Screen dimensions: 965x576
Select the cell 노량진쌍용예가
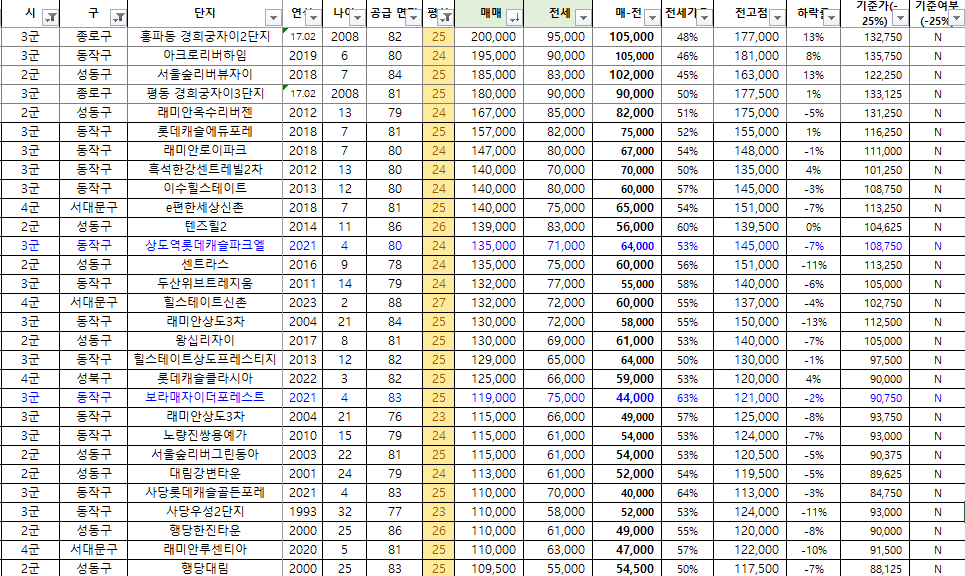tap(205, 436)
